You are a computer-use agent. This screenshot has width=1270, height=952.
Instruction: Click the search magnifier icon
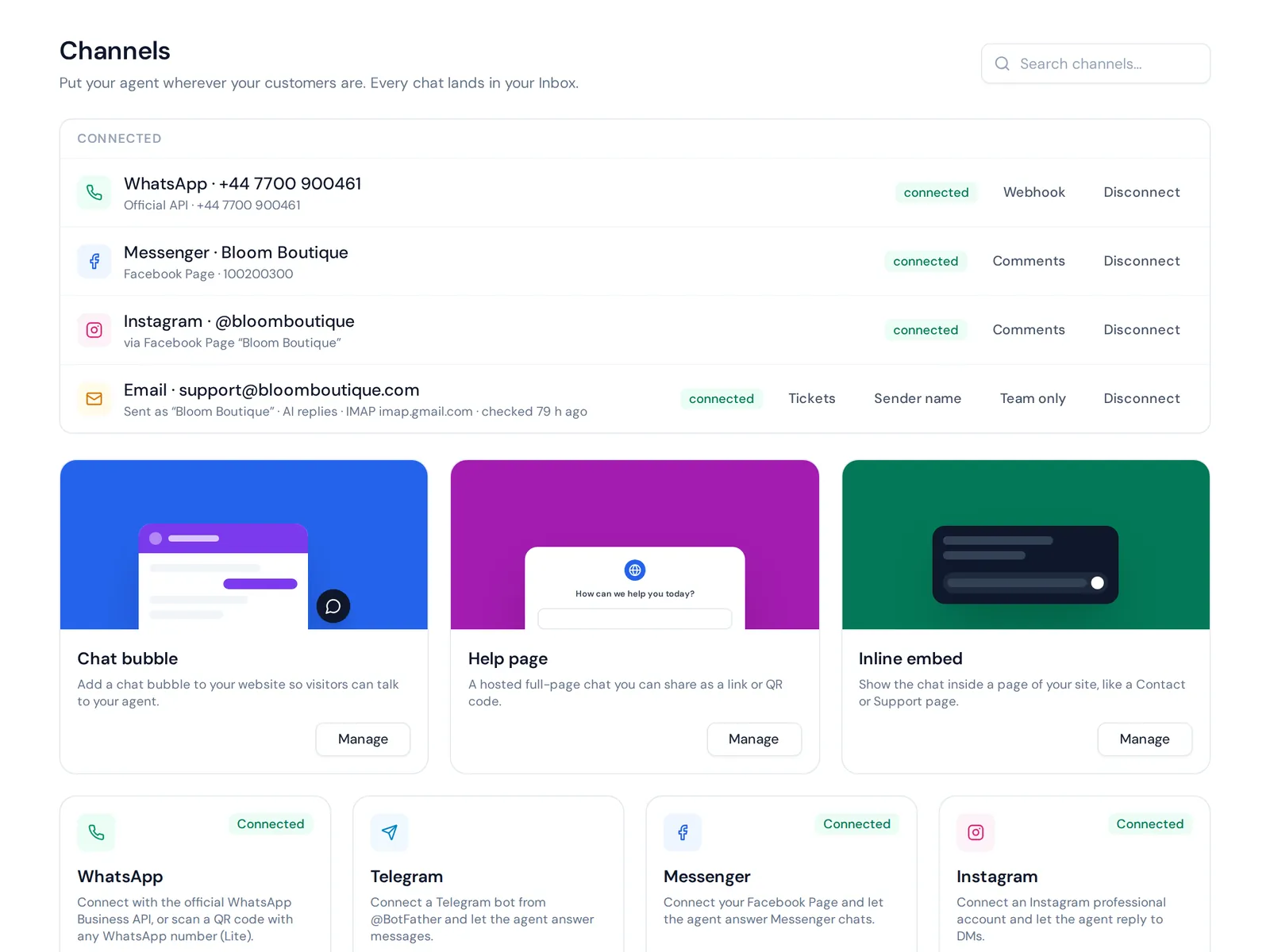(1003, 63)
